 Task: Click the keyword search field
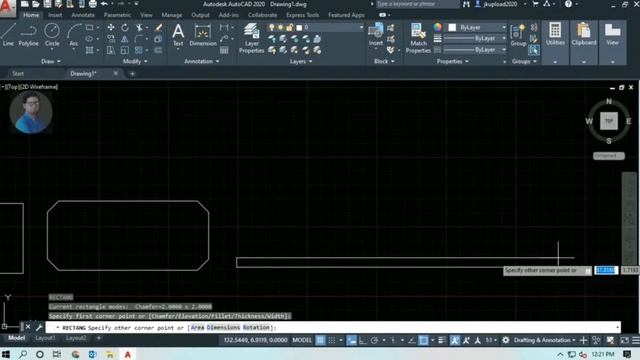coord(417,4)
